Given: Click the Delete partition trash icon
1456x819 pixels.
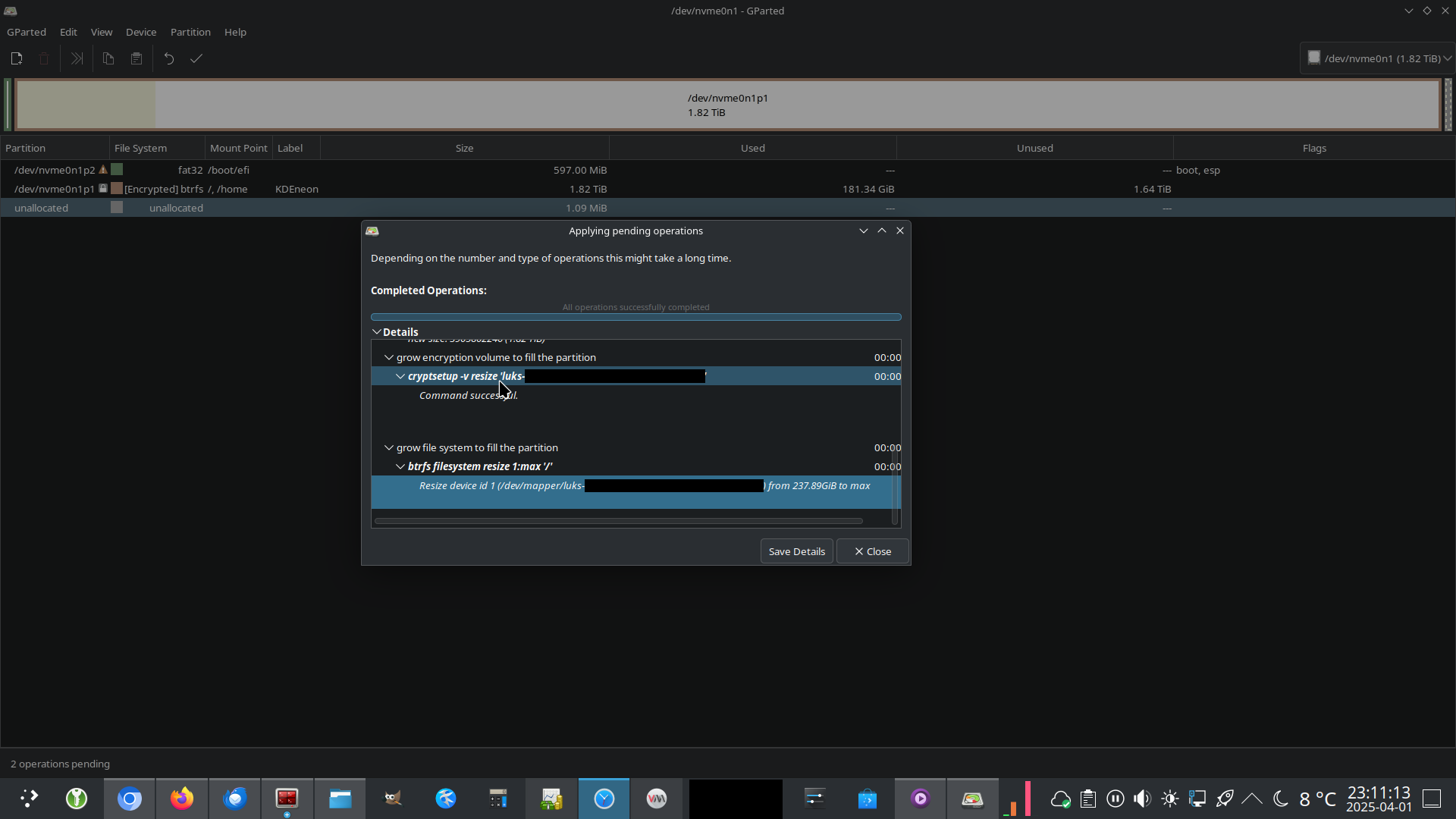Looking at the screenshot, I should (44, 58).
